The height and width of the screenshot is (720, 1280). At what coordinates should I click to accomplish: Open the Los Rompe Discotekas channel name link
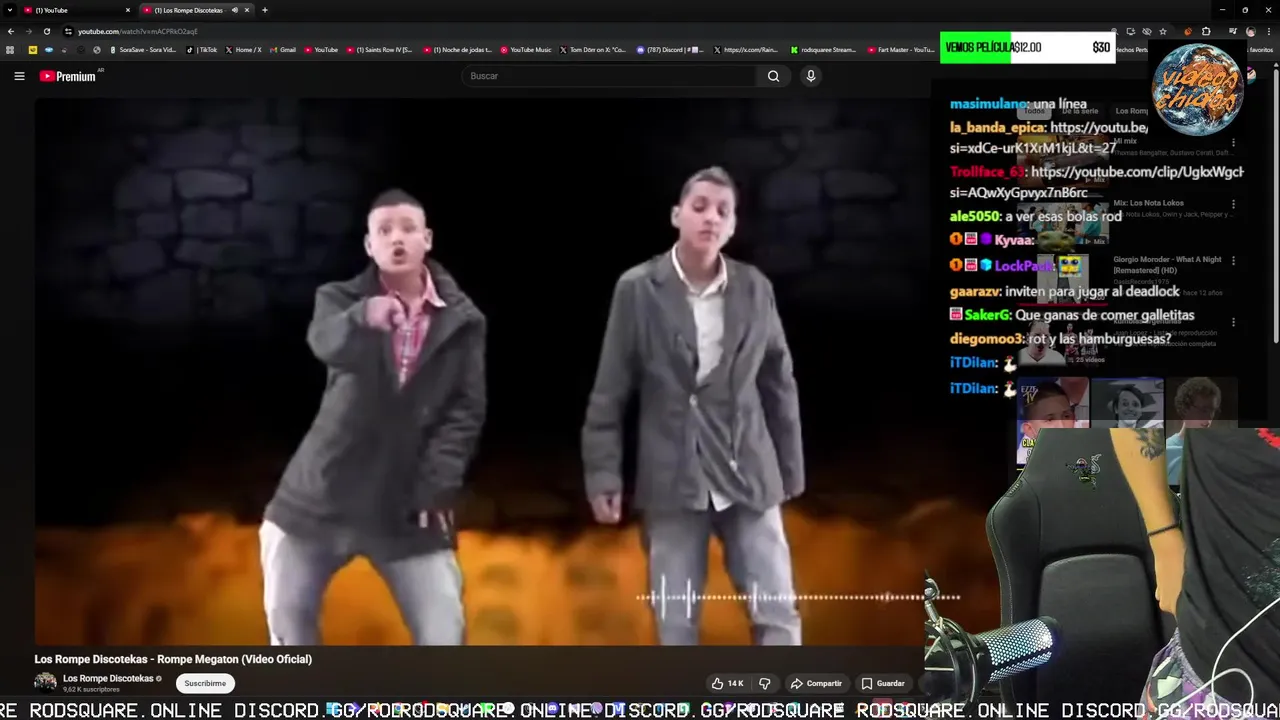[x=108, y=678]
